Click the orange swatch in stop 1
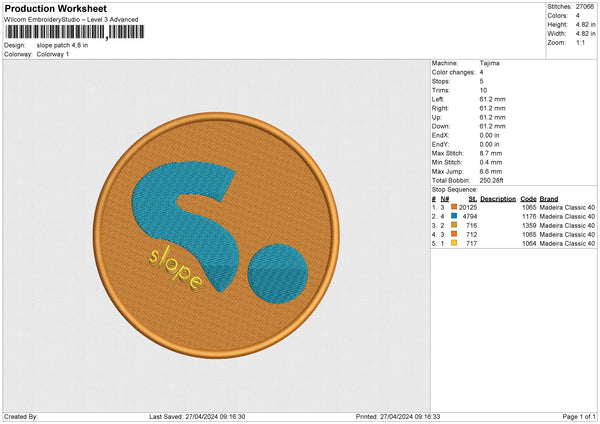Viewport: 600px width, 424px height. point(454,207)
